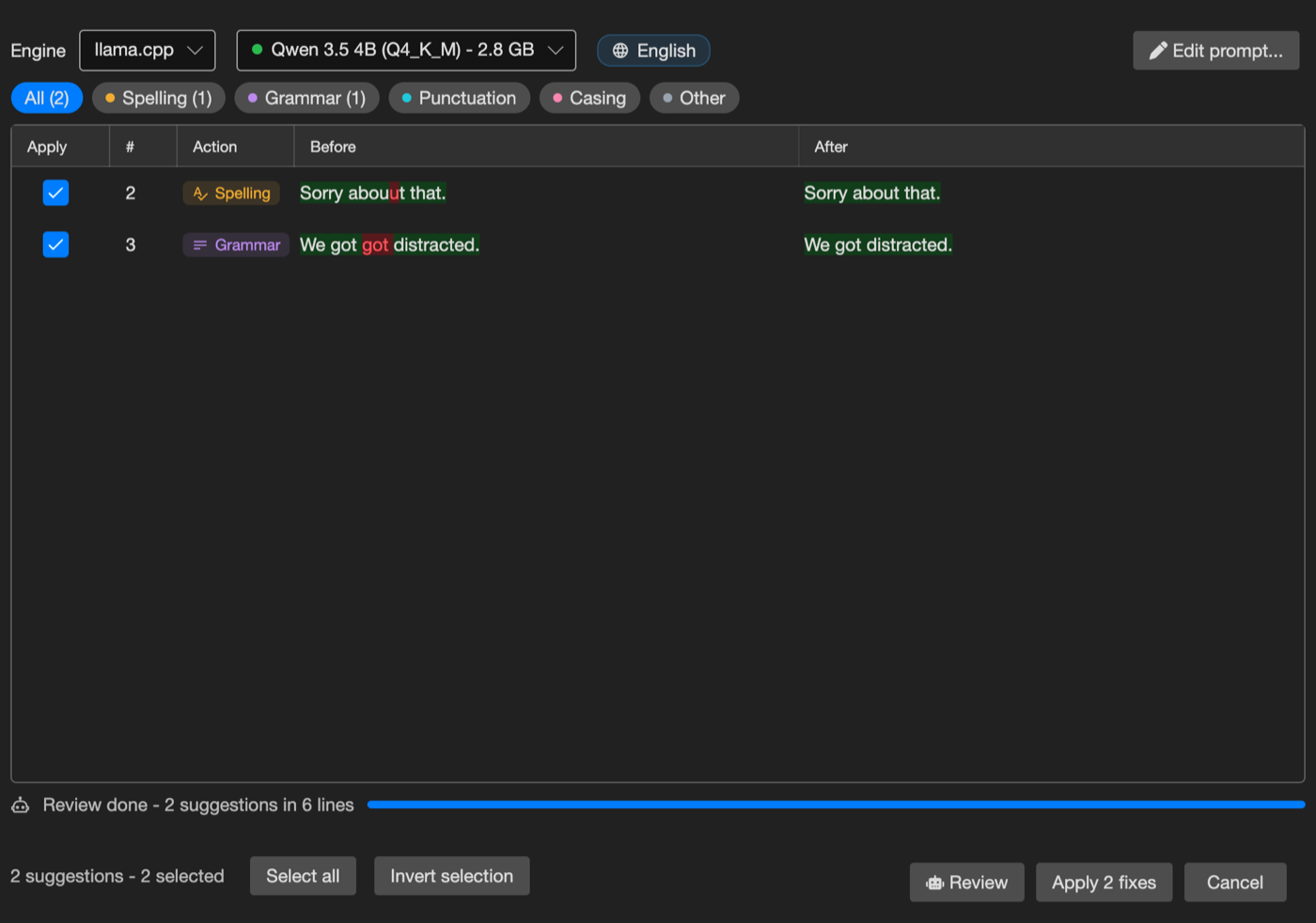Filter by Grammar (1) suggestions
Image resolution: width=1316 pixels, height=923 pixels.
(x=306, y=98)
